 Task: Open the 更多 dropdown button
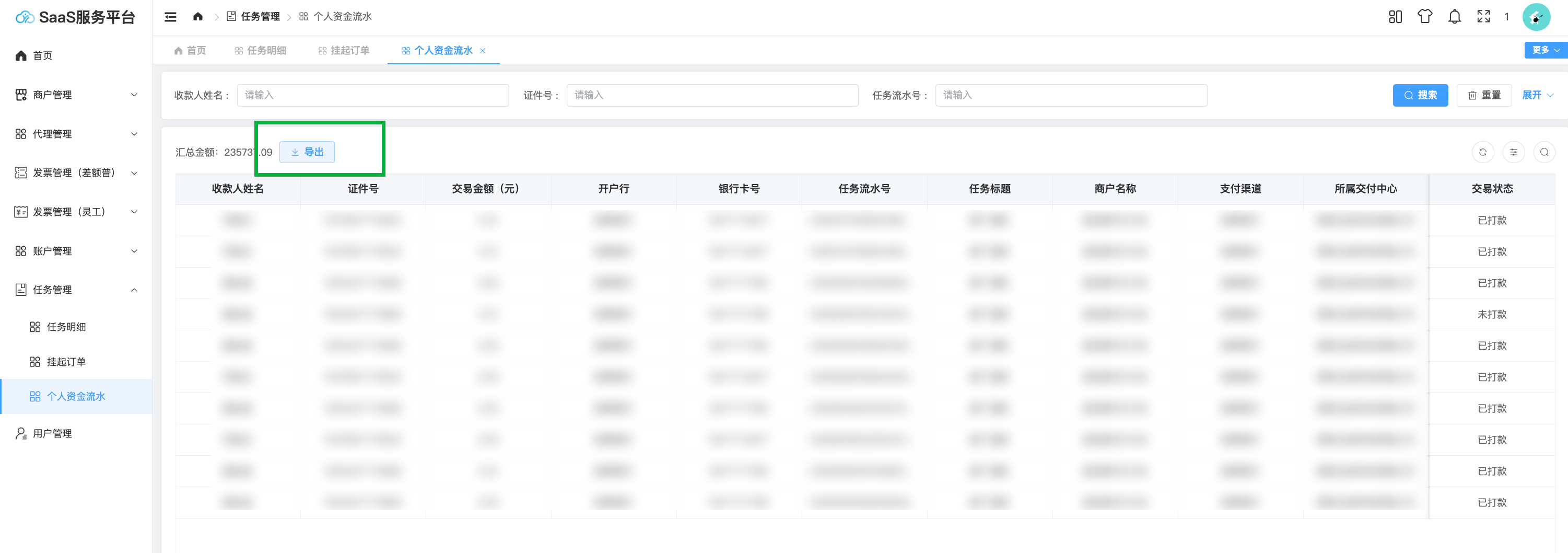pos(1545,51)
